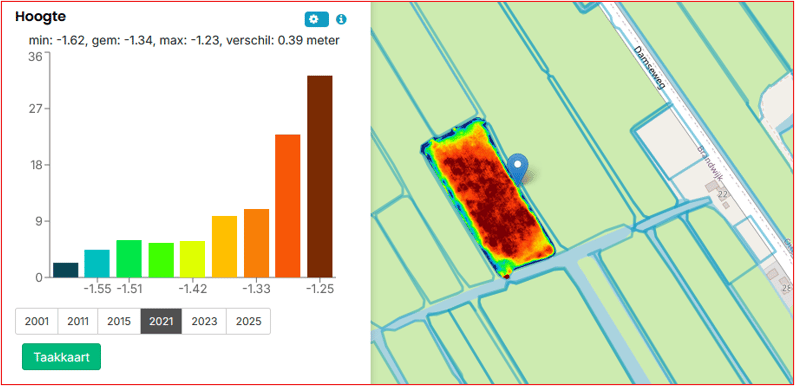Screen dimensions: 795x386
Task: Click the -1.33 x-axis label
Action: (x=257, y=289)
